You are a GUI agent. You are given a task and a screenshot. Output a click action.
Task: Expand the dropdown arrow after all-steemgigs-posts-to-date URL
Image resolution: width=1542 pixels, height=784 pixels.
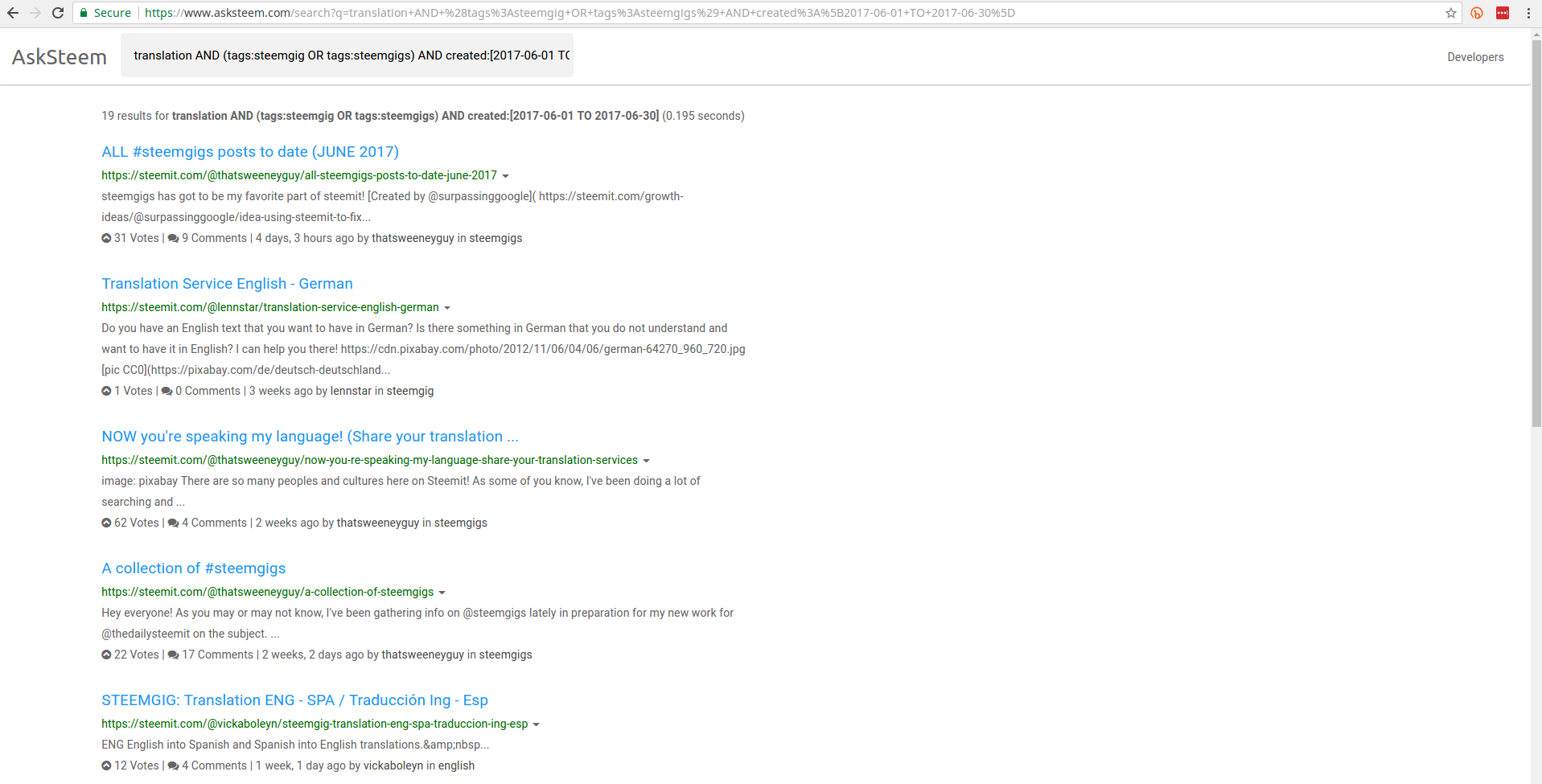505,176
